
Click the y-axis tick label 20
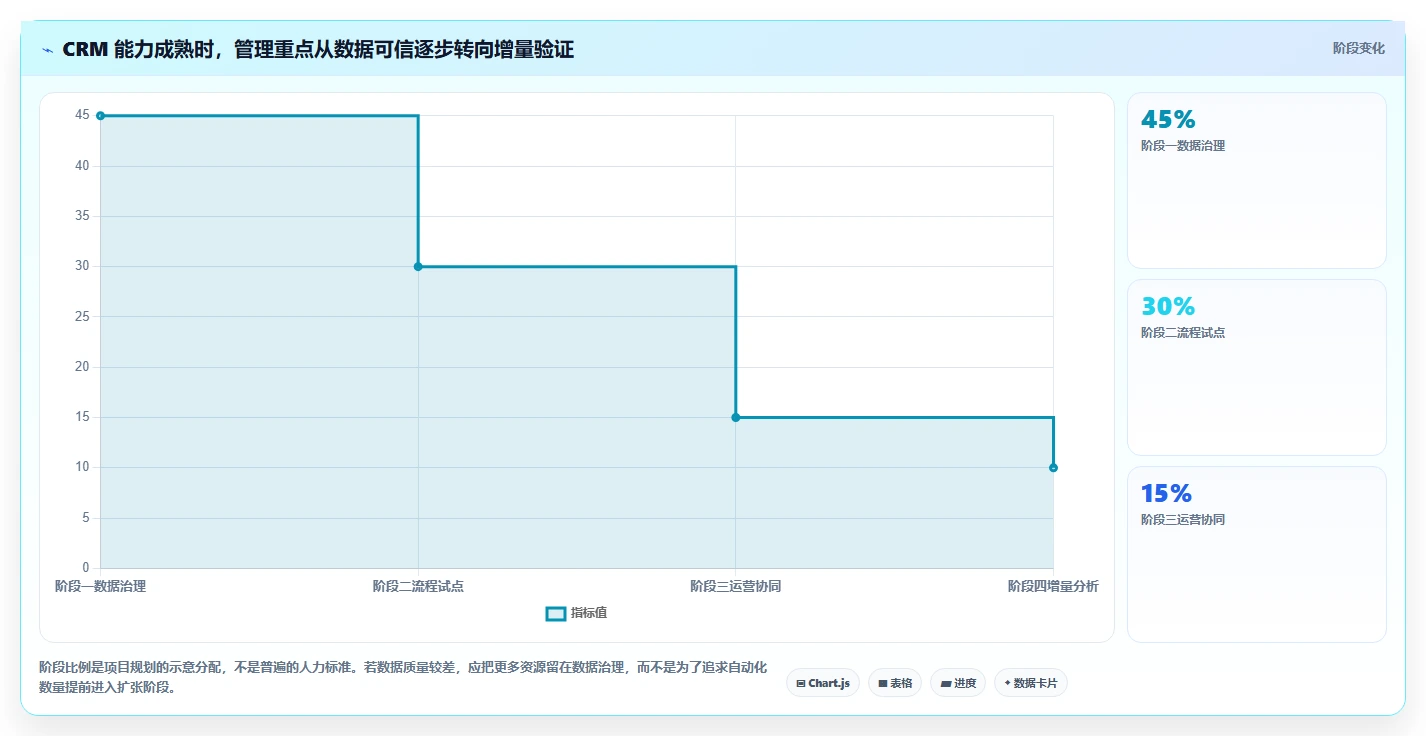[82, 367]
